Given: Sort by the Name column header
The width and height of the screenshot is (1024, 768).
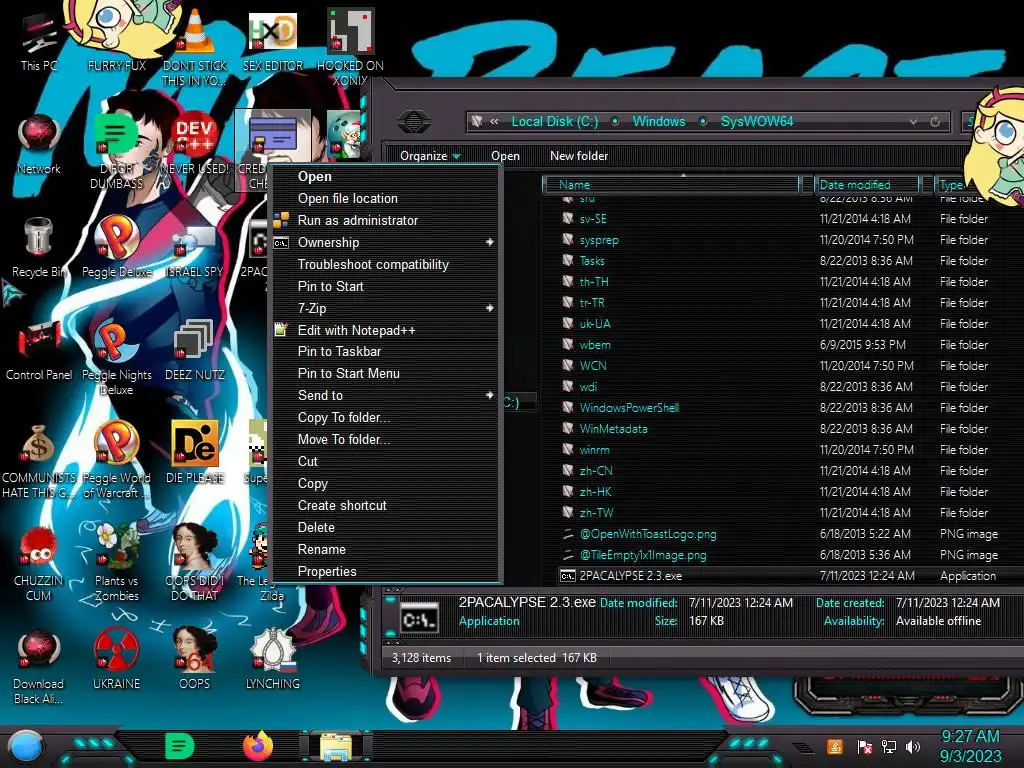Looking at the screenshot, I should pos(671,185).
